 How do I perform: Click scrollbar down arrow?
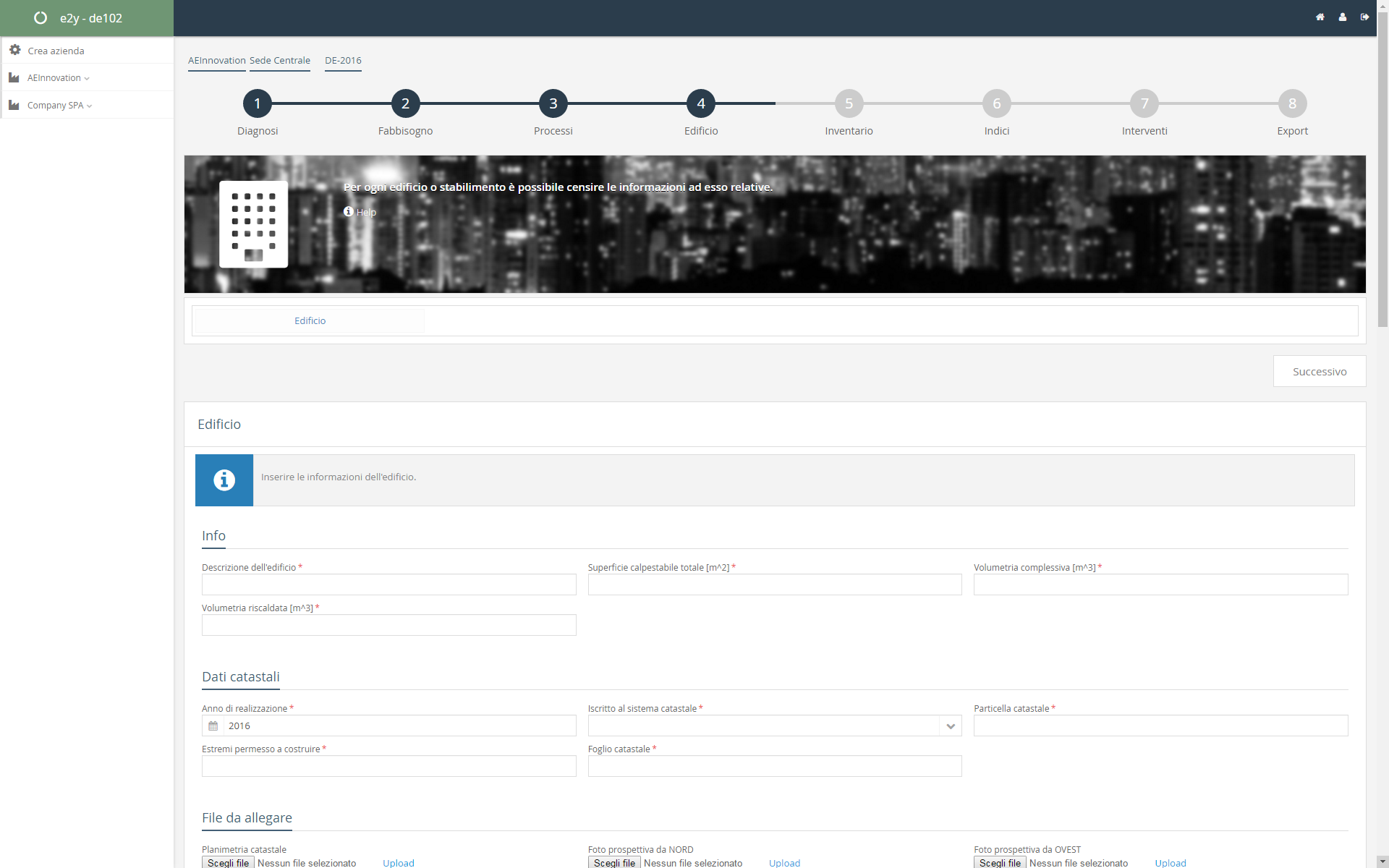coord(1382,862)
